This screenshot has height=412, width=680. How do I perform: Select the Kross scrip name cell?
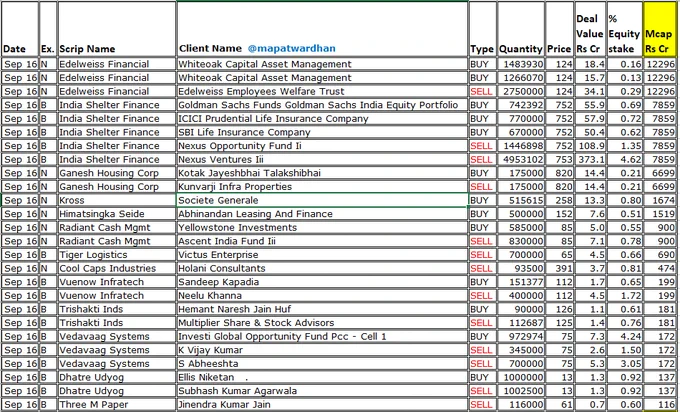coord(117,200)
